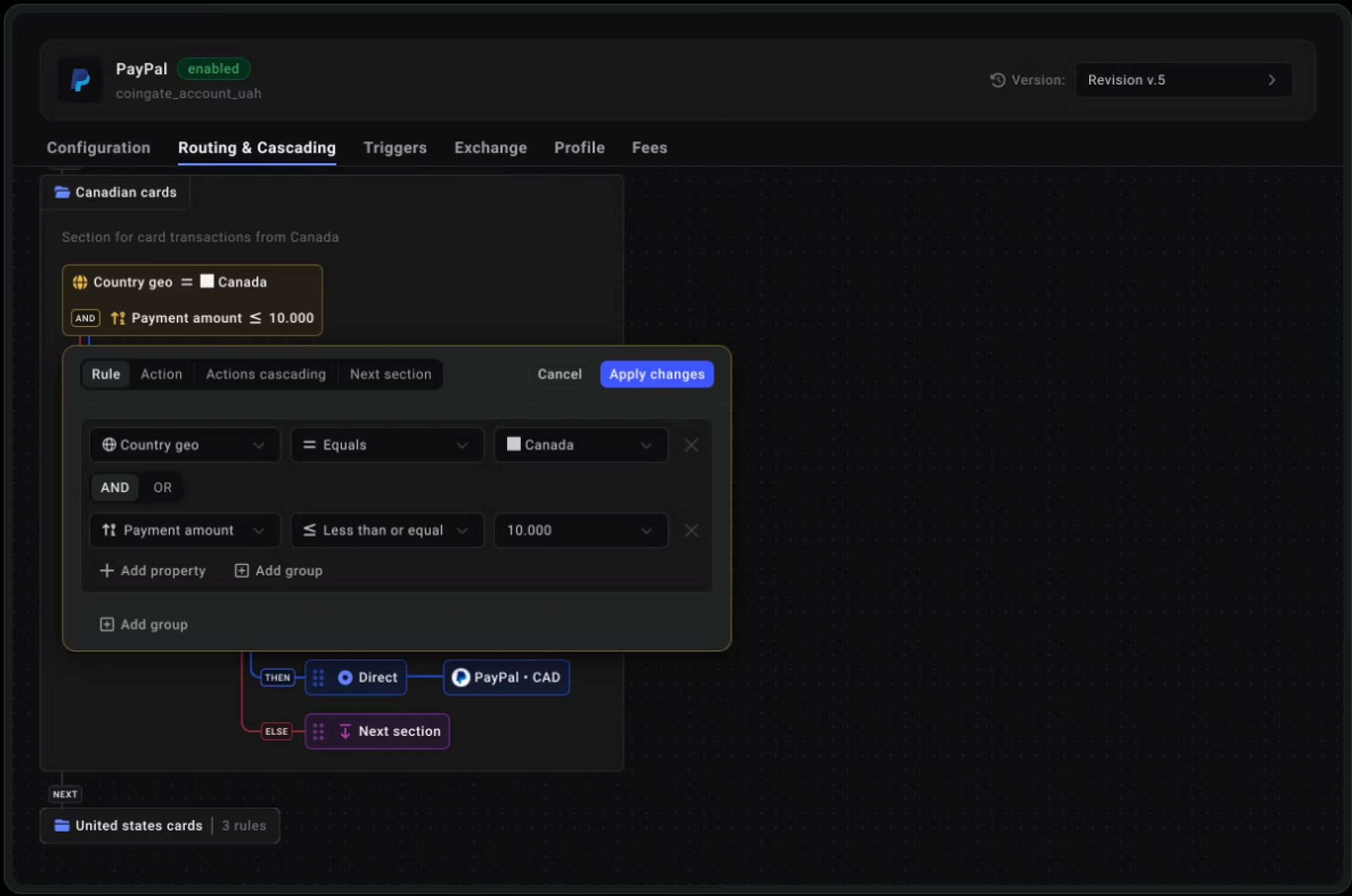Switch to the Fees tab

(649, 148)
